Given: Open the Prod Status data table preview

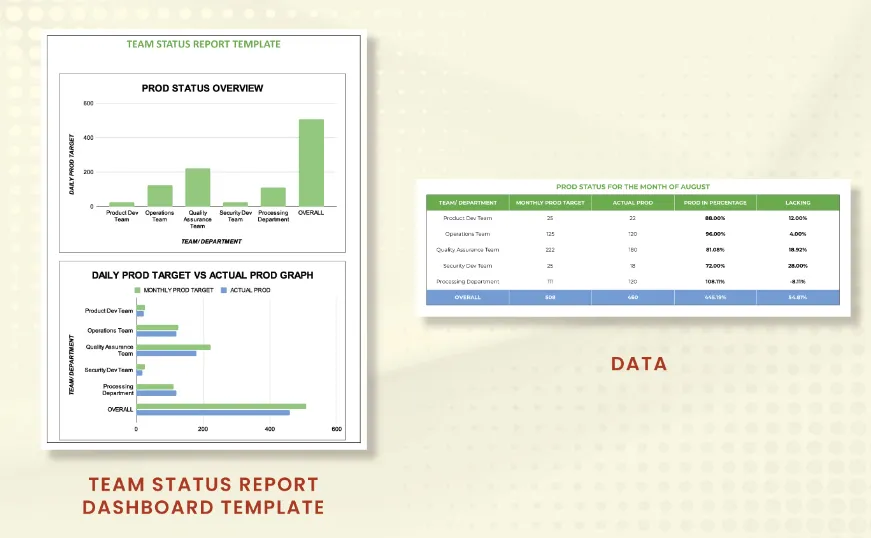Looking at the screenshot, I should point(633,248).
